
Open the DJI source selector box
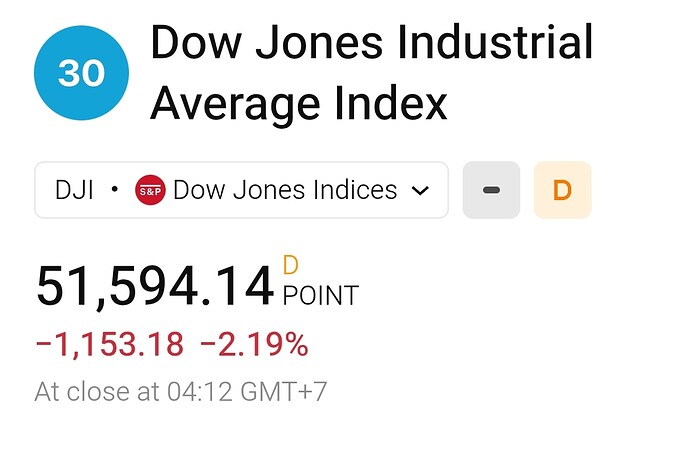[241, 190]
